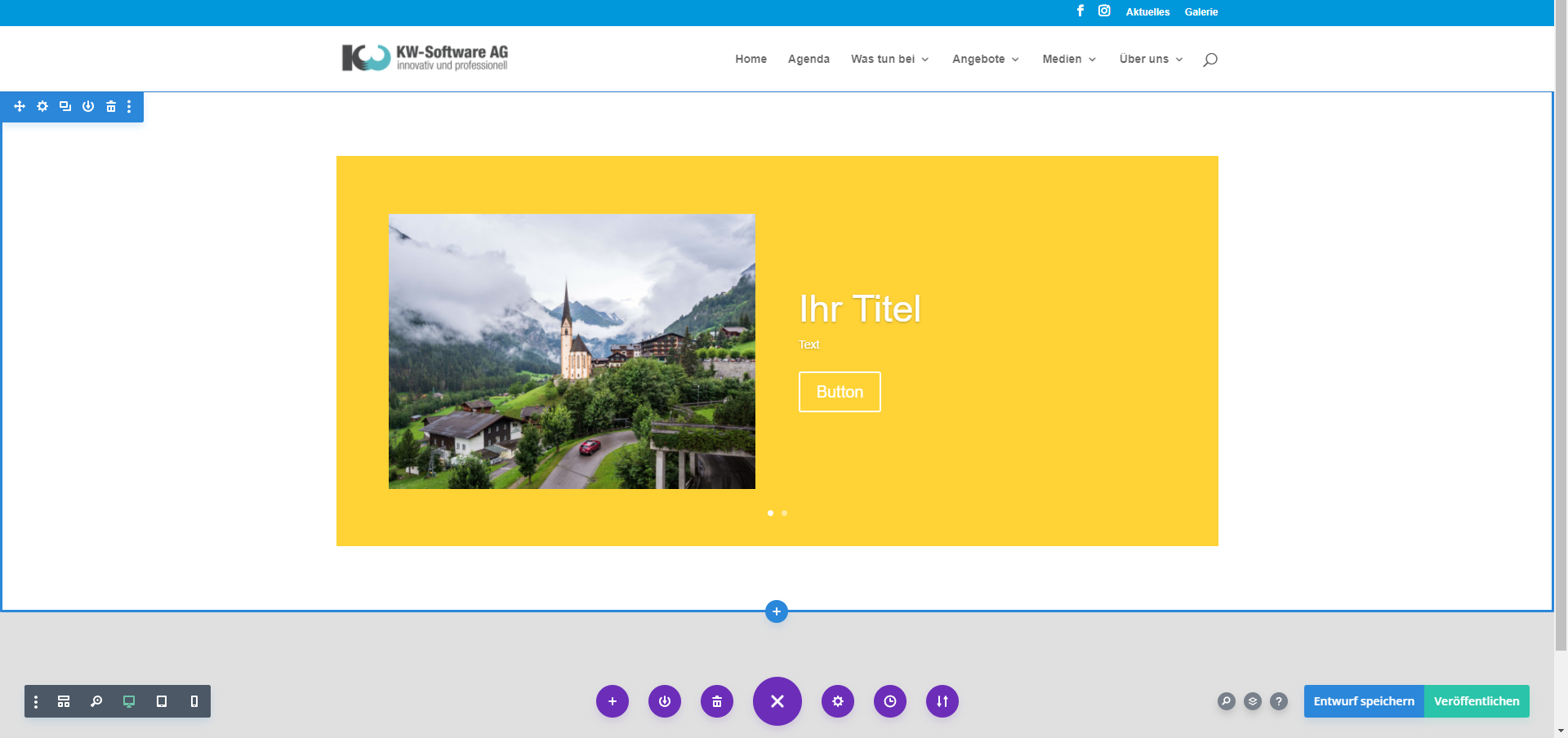
Task: Click the purple page settings gear
Action: (837, 701)
